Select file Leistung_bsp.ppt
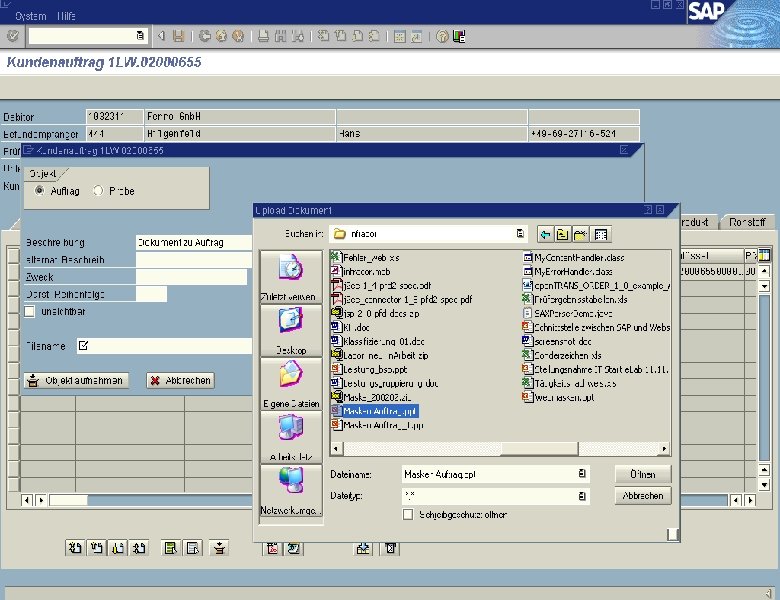The height and width of the screenshot is (600, 780). (x=369, y=369)
